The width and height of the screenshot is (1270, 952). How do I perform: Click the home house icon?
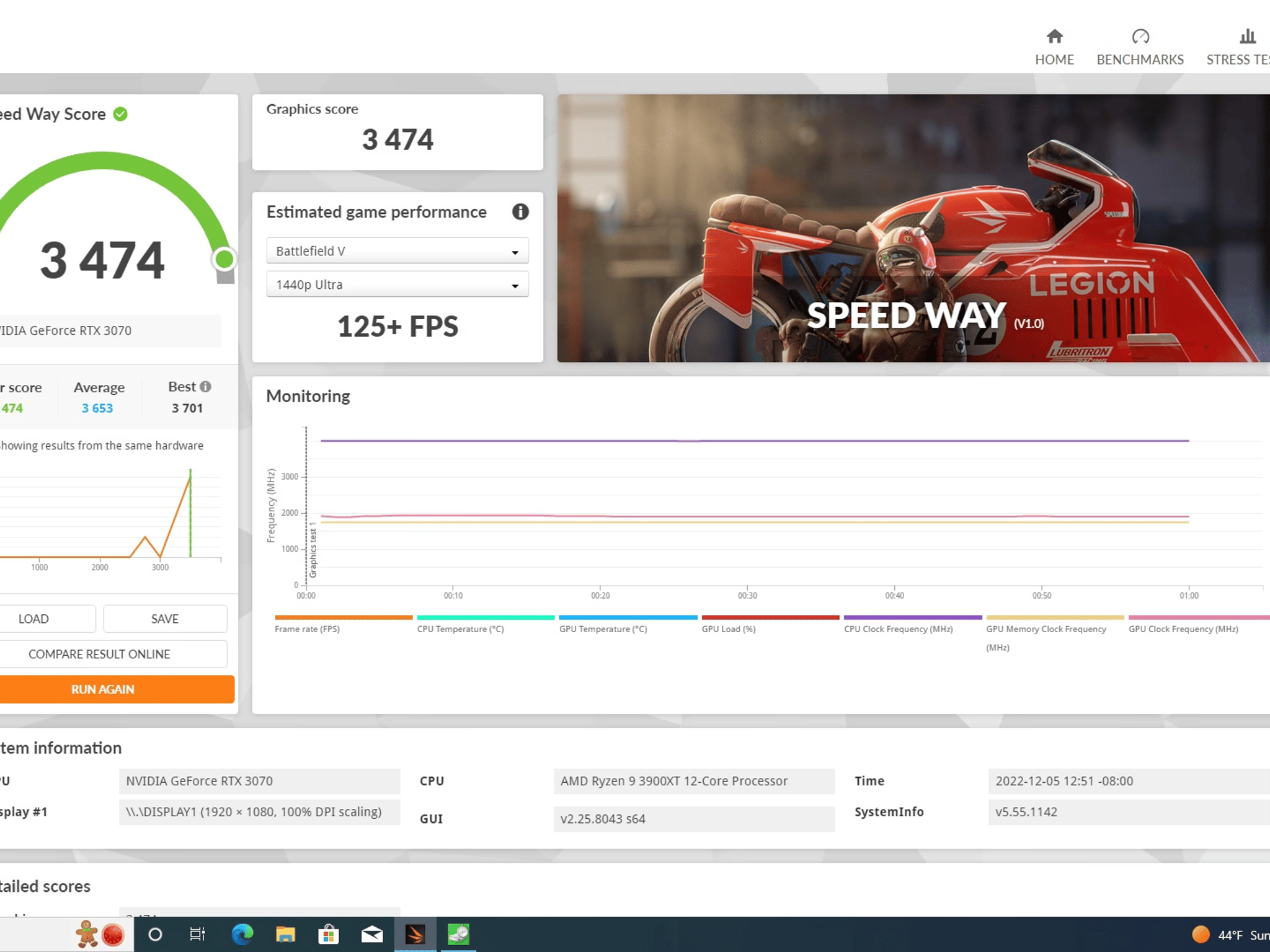pyautogui.click(x=1054, y=37)
